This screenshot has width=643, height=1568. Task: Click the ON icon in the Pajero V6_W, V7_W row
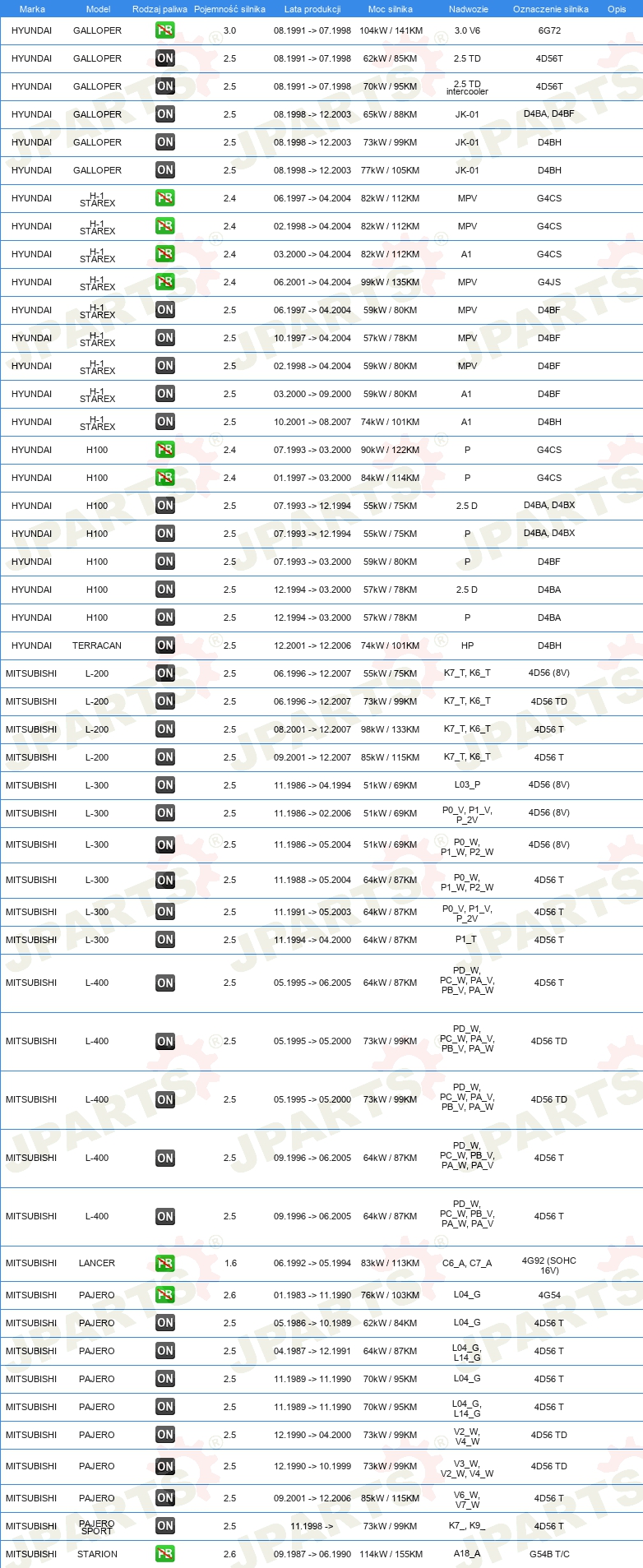coord(165,1498)
